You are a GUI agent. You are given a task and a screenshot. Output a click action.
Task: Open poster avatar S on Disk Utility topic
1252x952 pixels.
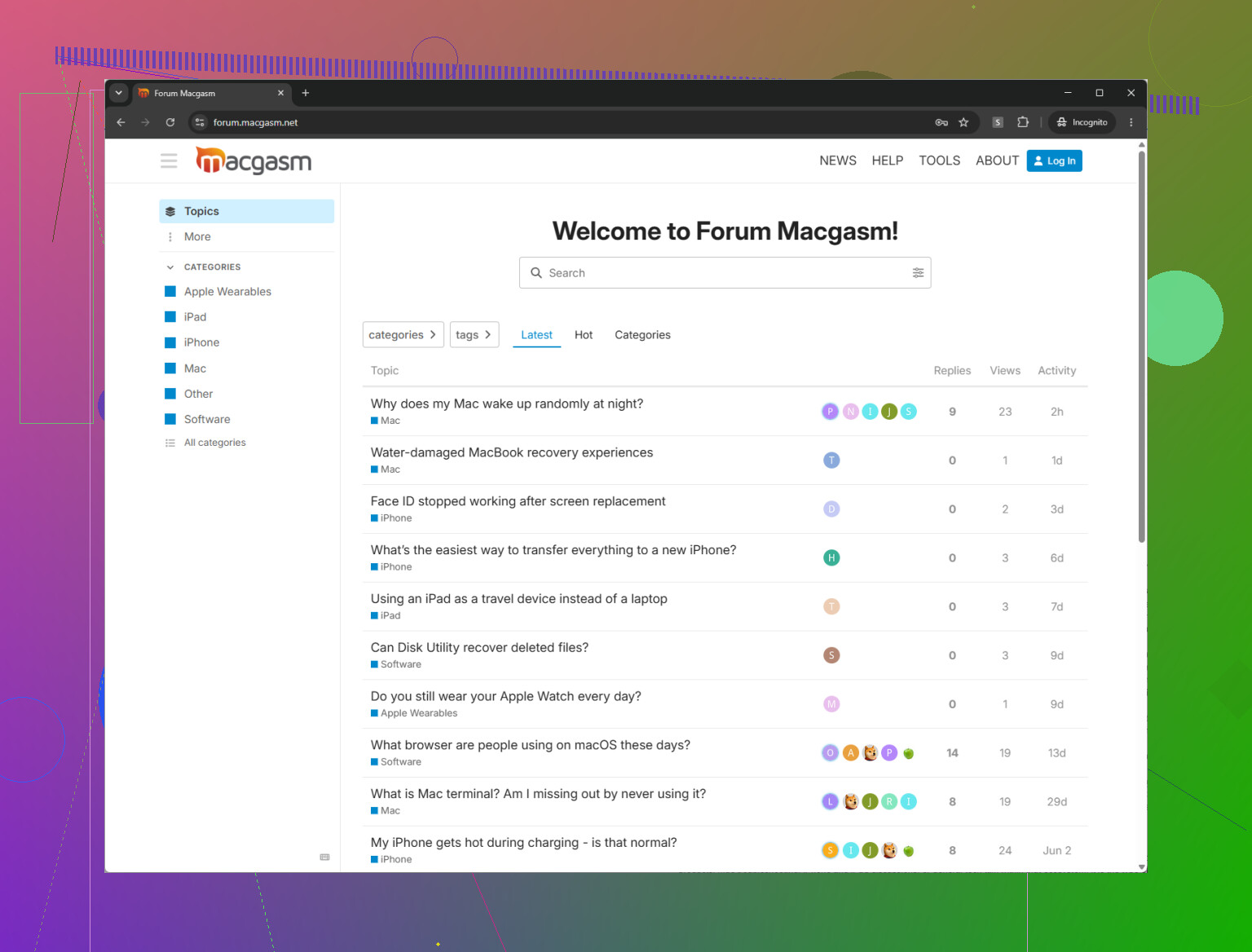pos(831,655)
